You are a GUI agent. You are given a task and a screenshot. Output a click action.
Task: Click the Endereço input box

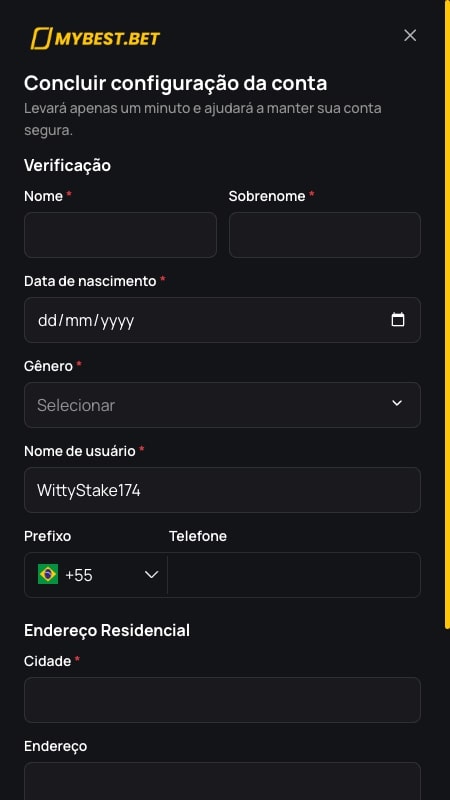222,781
